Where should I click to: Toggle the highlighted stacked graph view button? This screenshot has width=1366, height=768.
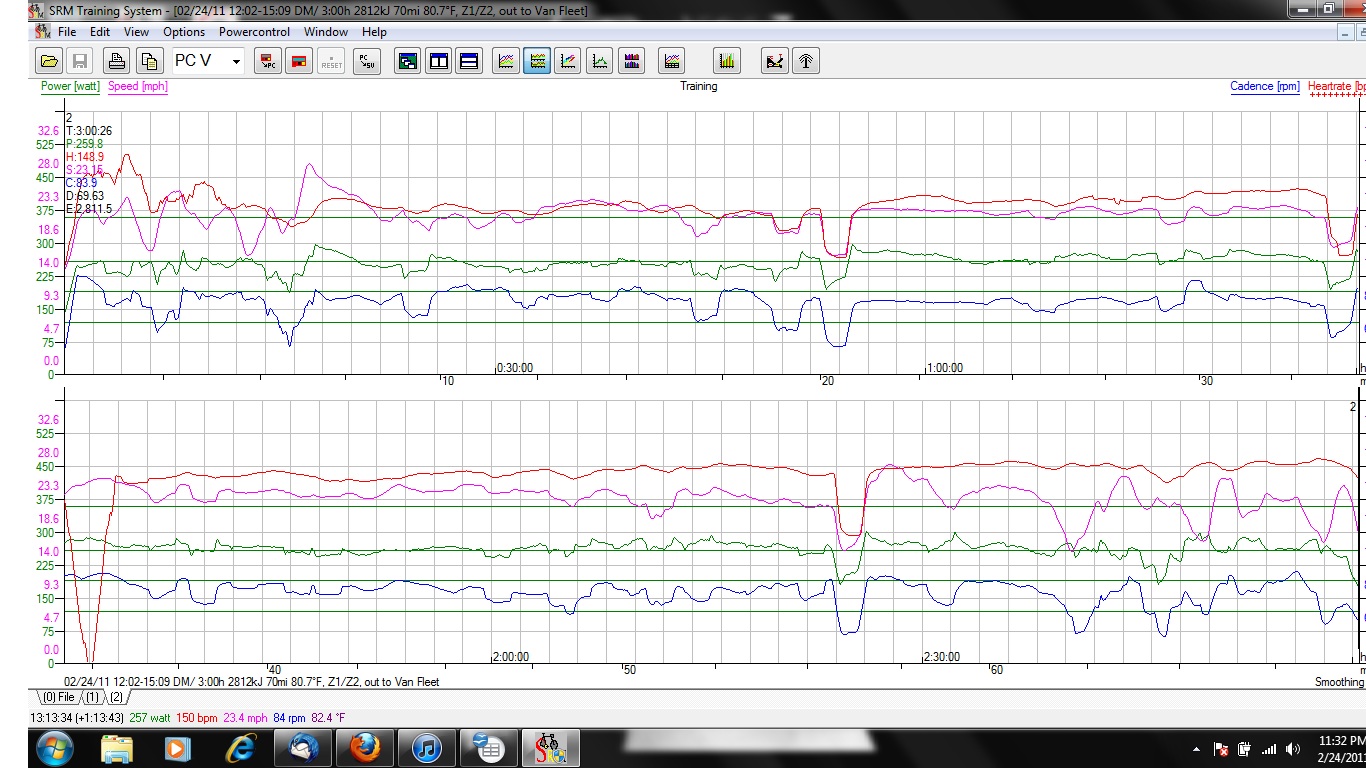(537, 61)
